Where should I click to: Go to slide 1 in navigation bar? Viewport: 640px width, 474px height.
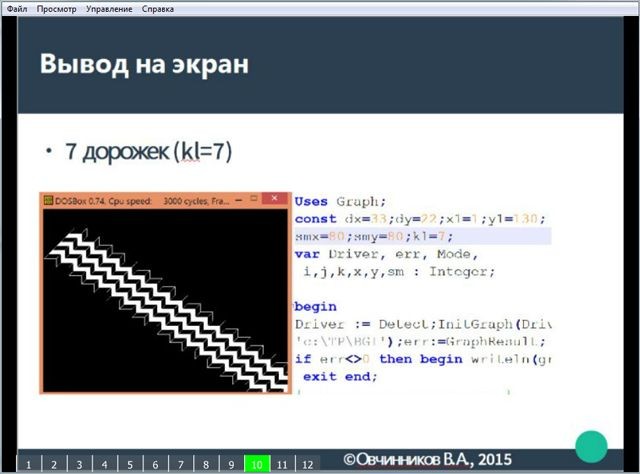pyautogui.click(x=29, y=464)
